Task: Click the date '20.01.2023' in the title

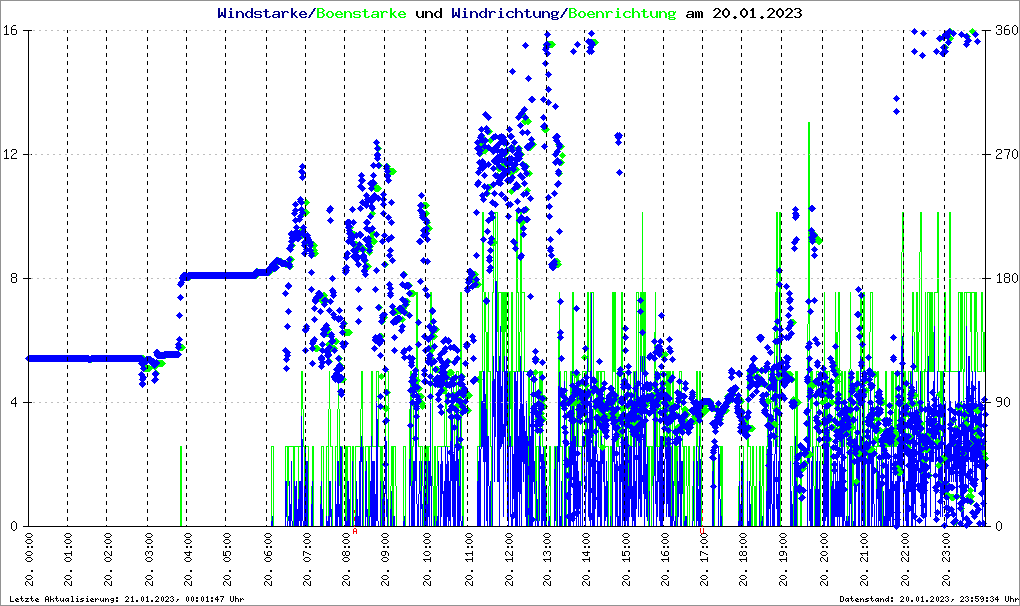Action: pyautogui.click(x=757, y=13)
